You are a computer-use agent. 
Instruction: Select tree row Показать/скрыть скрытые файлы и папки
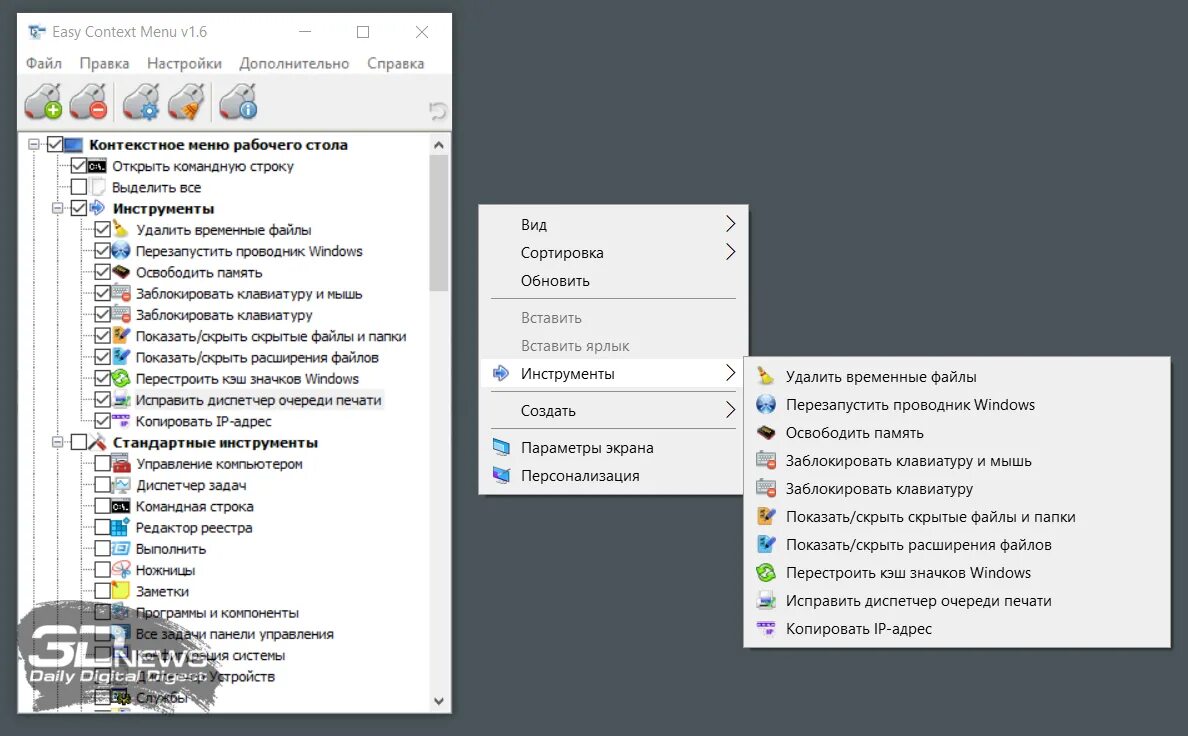pos(270,336)
